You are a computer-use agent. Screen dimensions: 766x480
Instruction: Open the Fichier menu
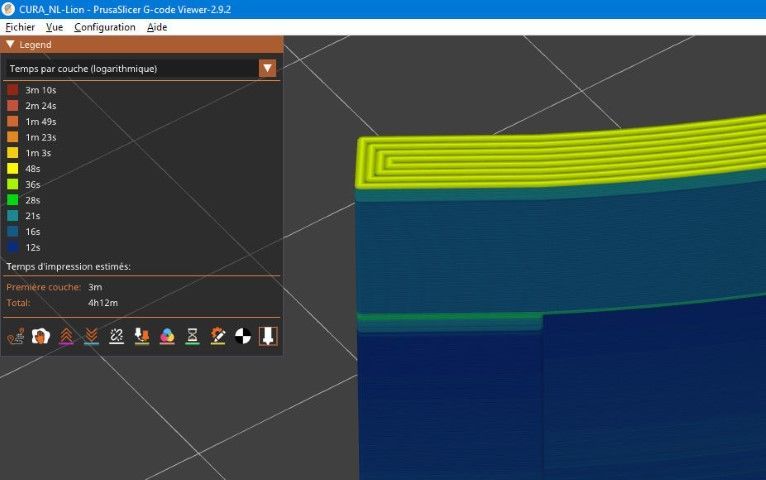tap(20, 27)
